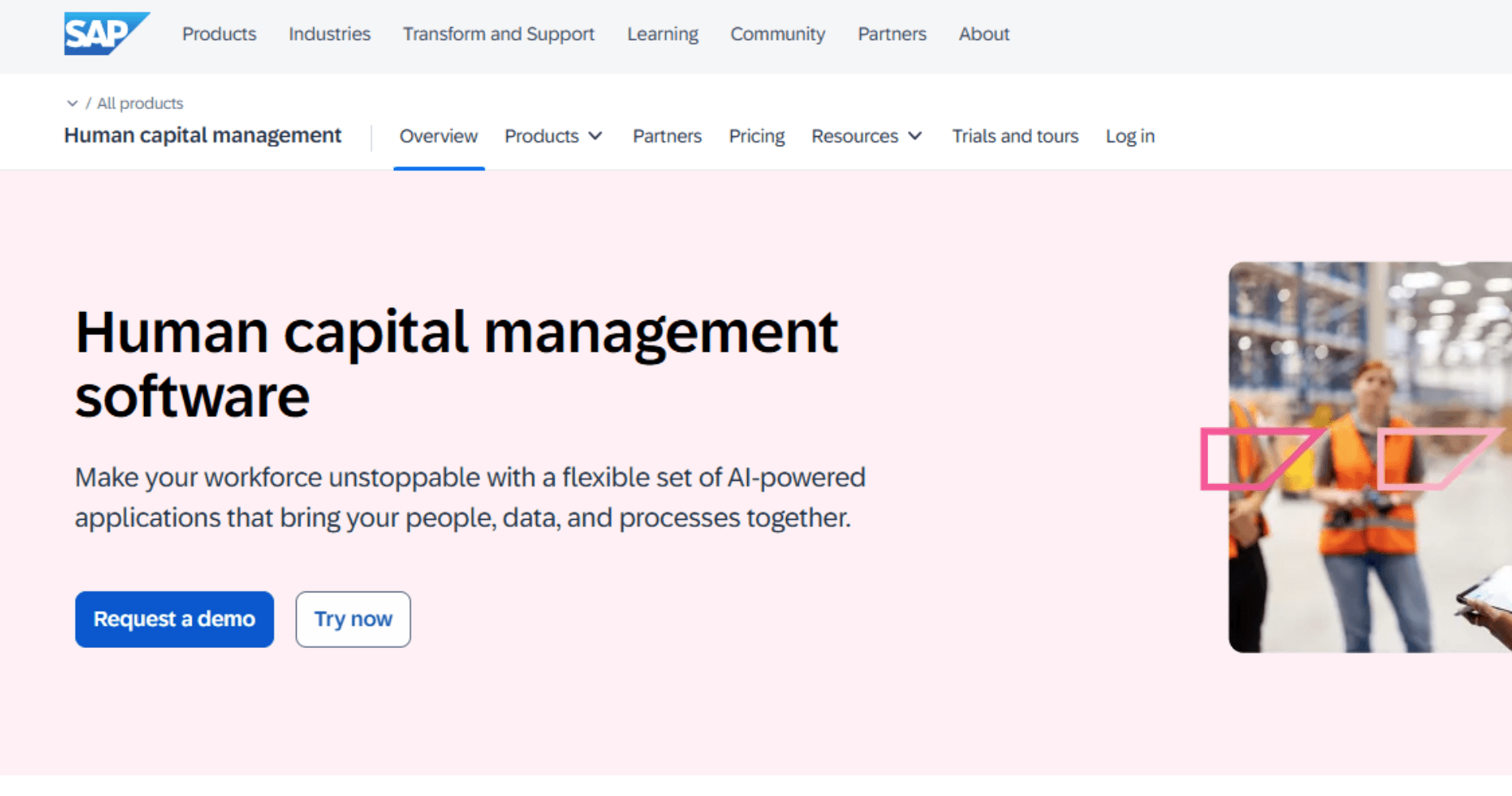Expand the Resources dropdown menu
1512x796 pixels.
(x=867, y=136)
